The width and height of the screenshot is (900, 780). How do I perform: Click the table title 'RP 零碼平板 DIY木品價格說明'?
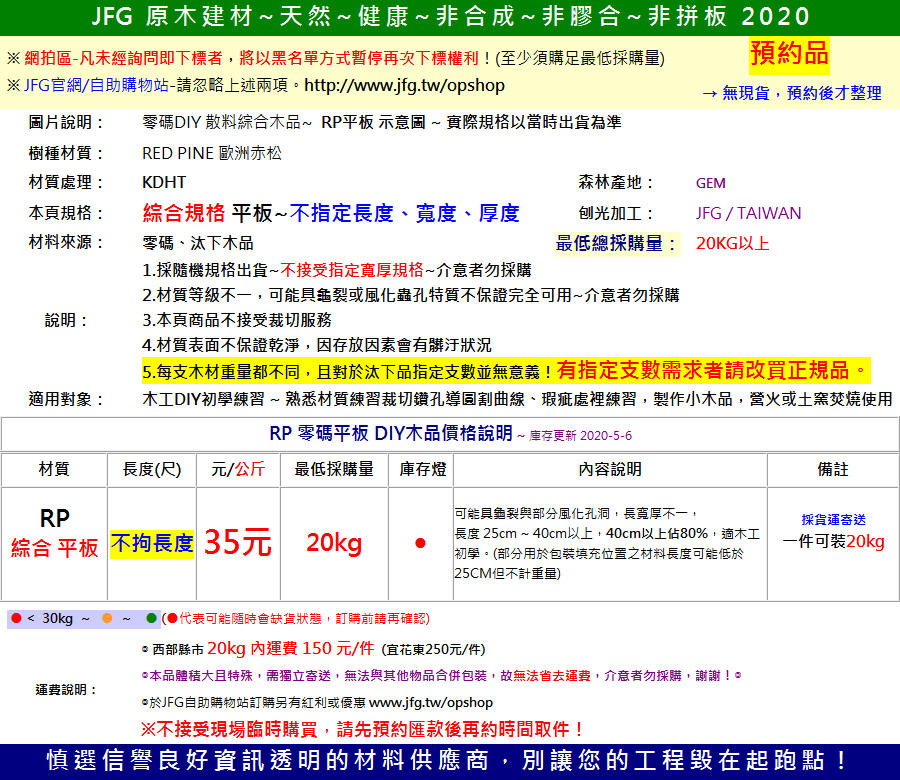pyautogui.click(x=391, y=433)
